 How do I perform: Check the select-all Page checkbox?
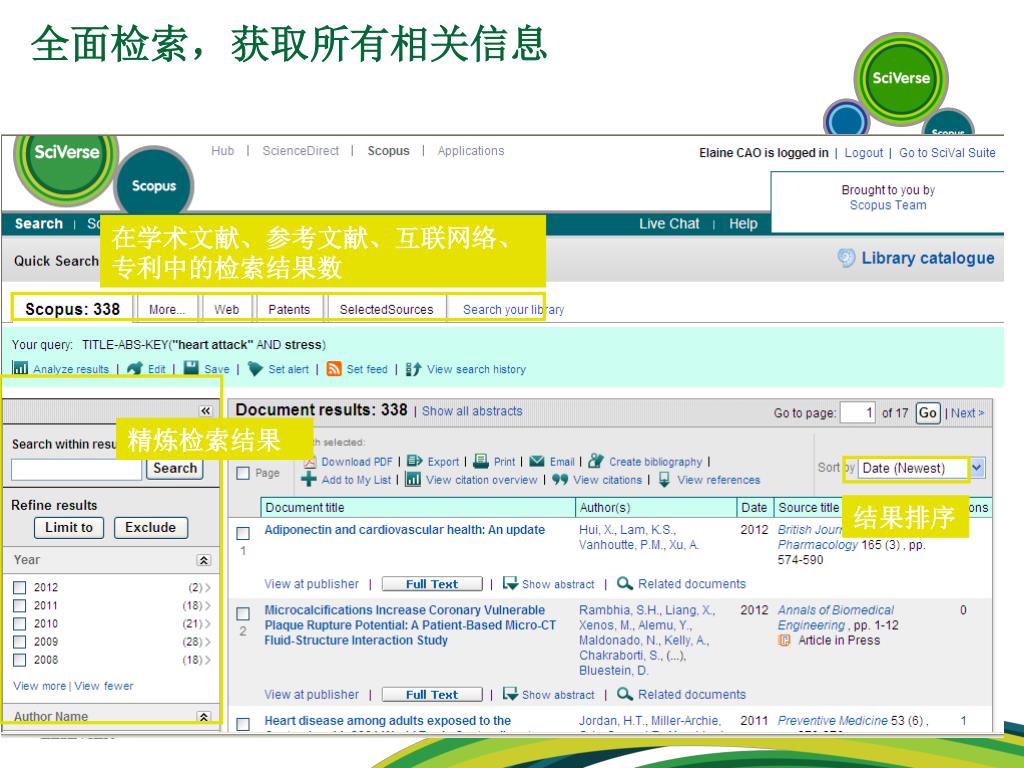pos(243,473)
